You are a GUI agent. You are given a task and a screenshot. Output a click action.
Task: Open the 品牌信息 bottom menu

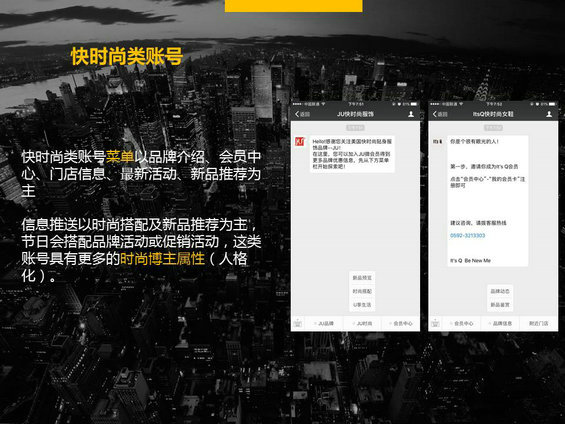501,323
